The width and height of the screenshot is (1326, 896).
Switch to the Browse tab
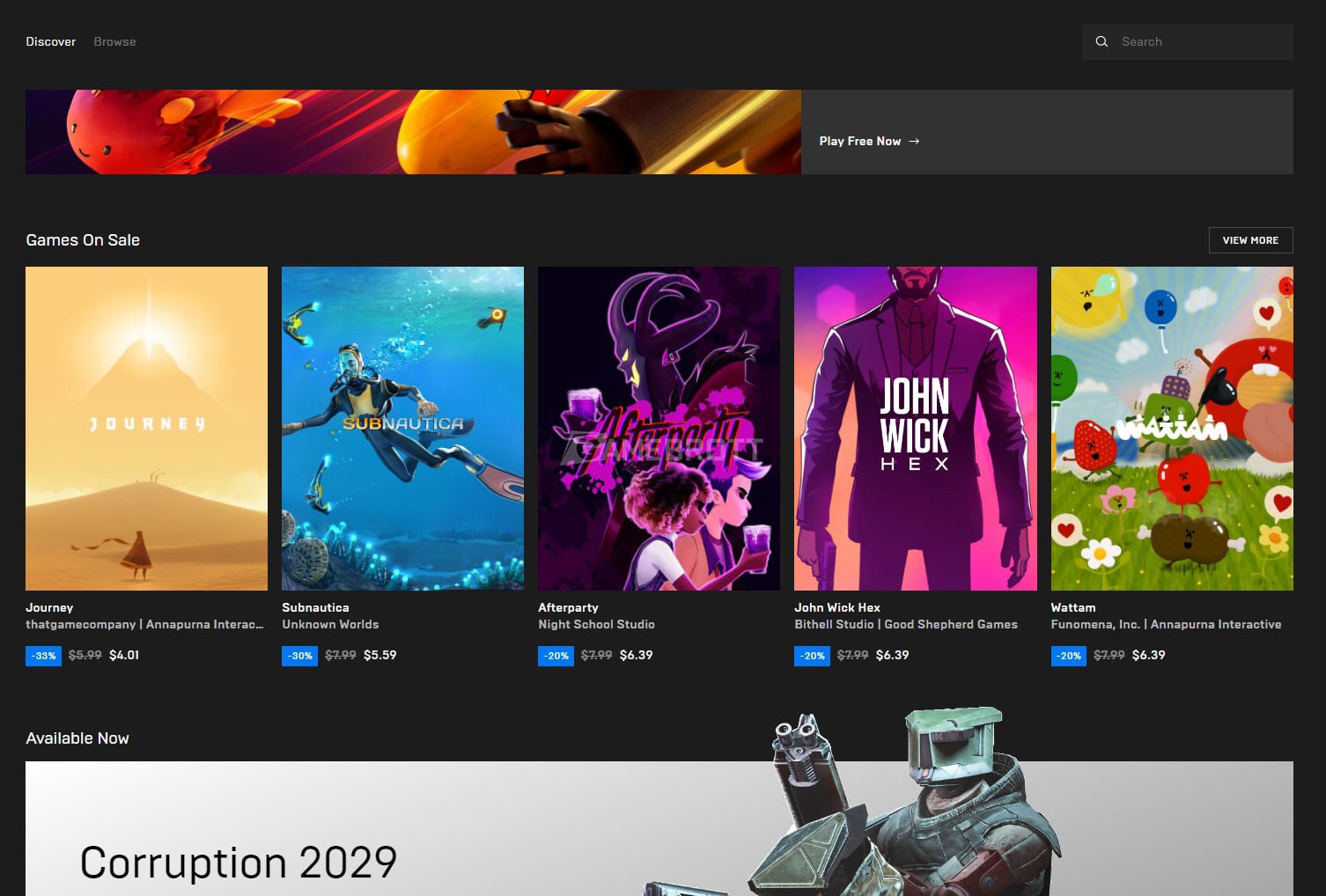tap(115, 41)
